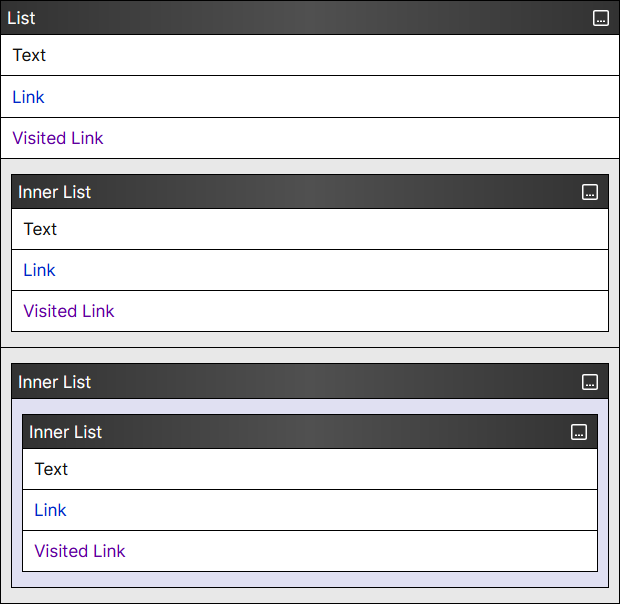Screen dimensions: 620x604
Task: Click the innermost nested Inner List header title
Action: pos(65,432)
